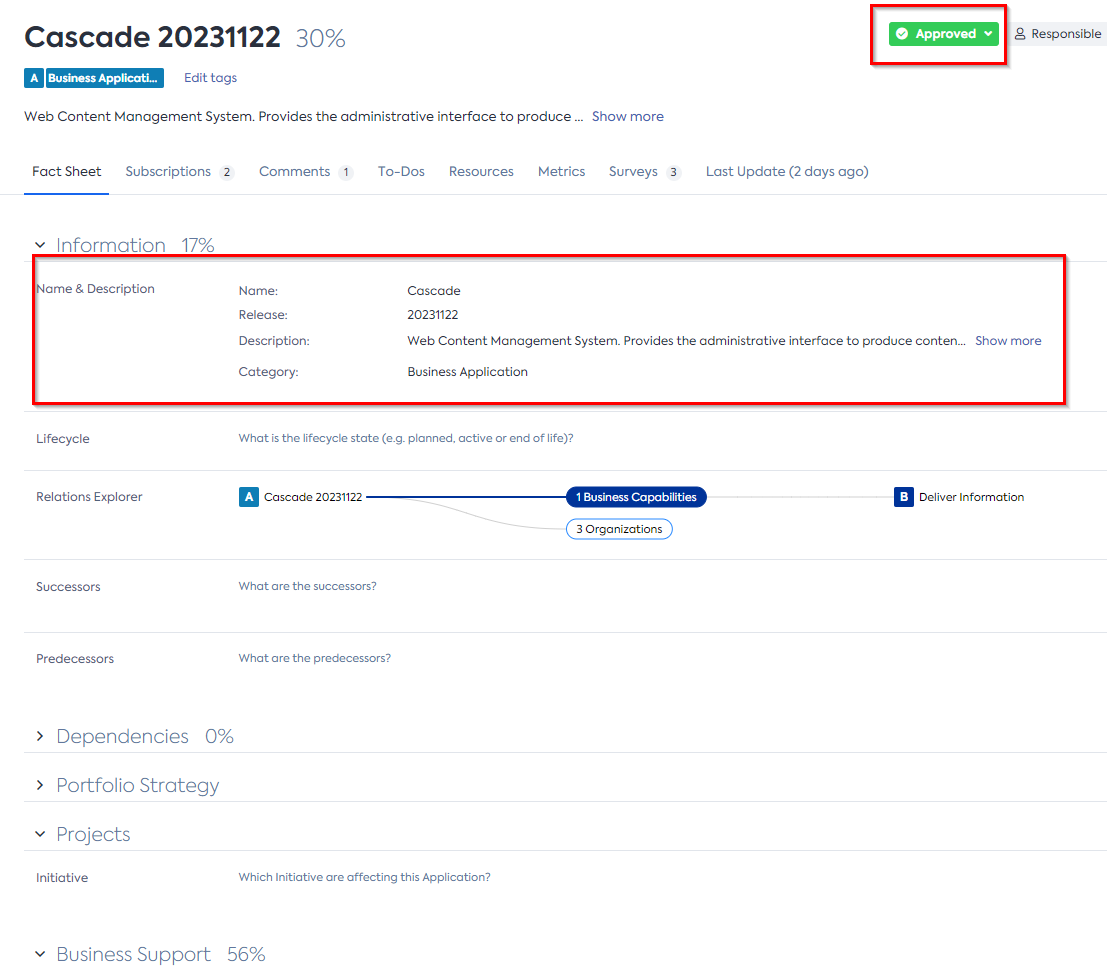1107x968 pixels.
Task: Expand the Dependencies section
Action: [40, 736]
